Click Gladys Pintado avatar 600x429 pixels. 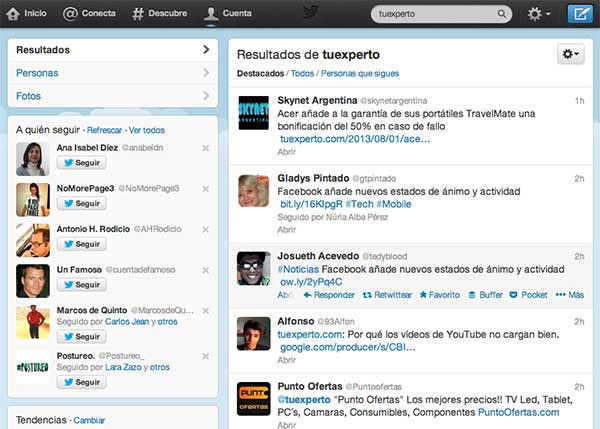tap(254, 191)
